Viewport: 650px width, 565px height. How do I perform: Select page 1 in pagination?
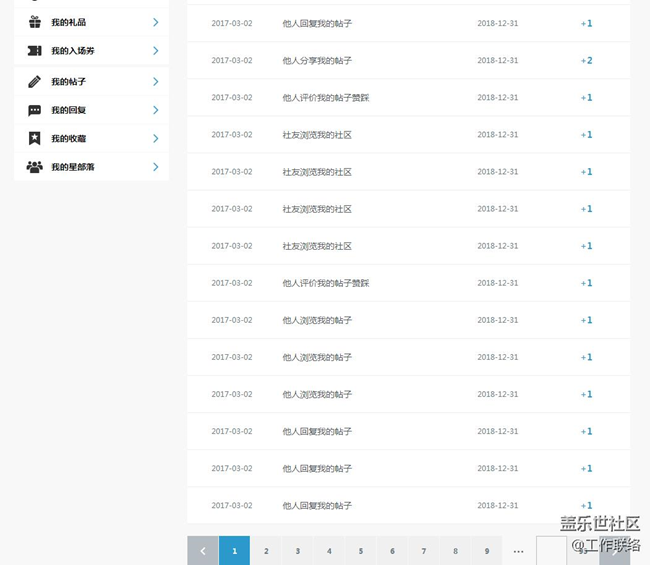pos(235,550)
